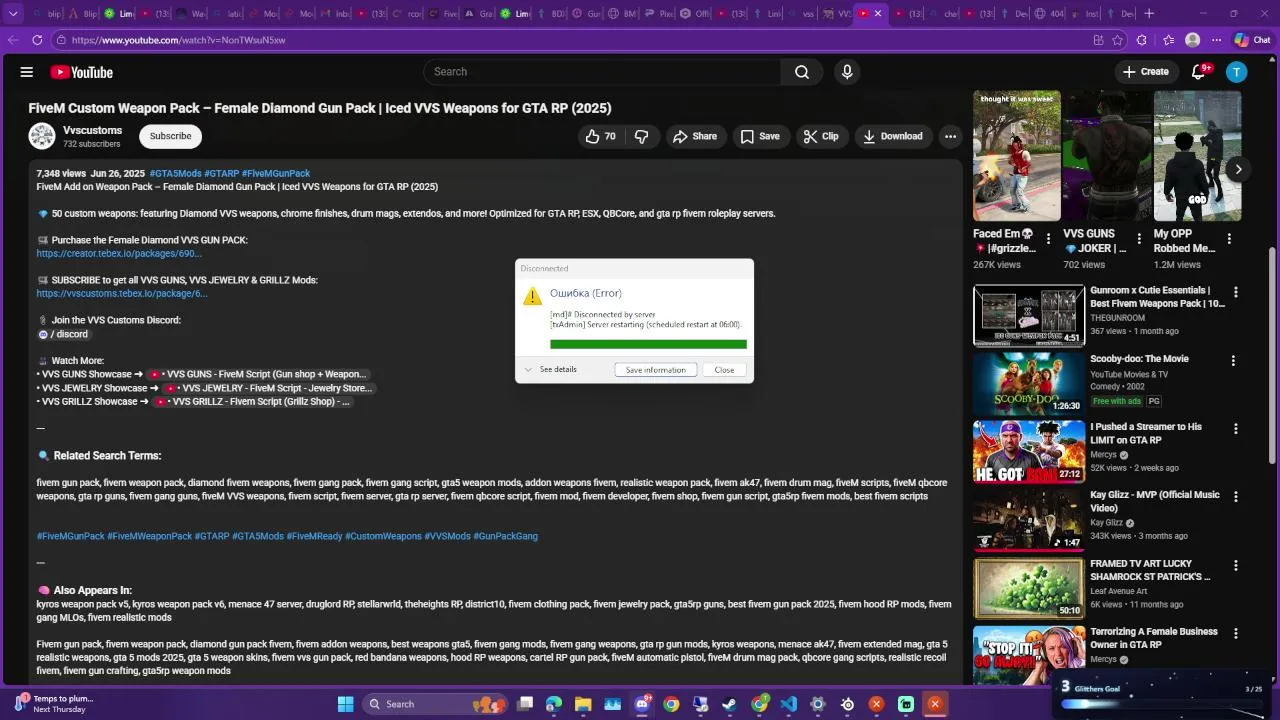The width and height of the screenshot is (1280, 720).
Task: Like the video with thumbs up
Action: tap(601, 136)
